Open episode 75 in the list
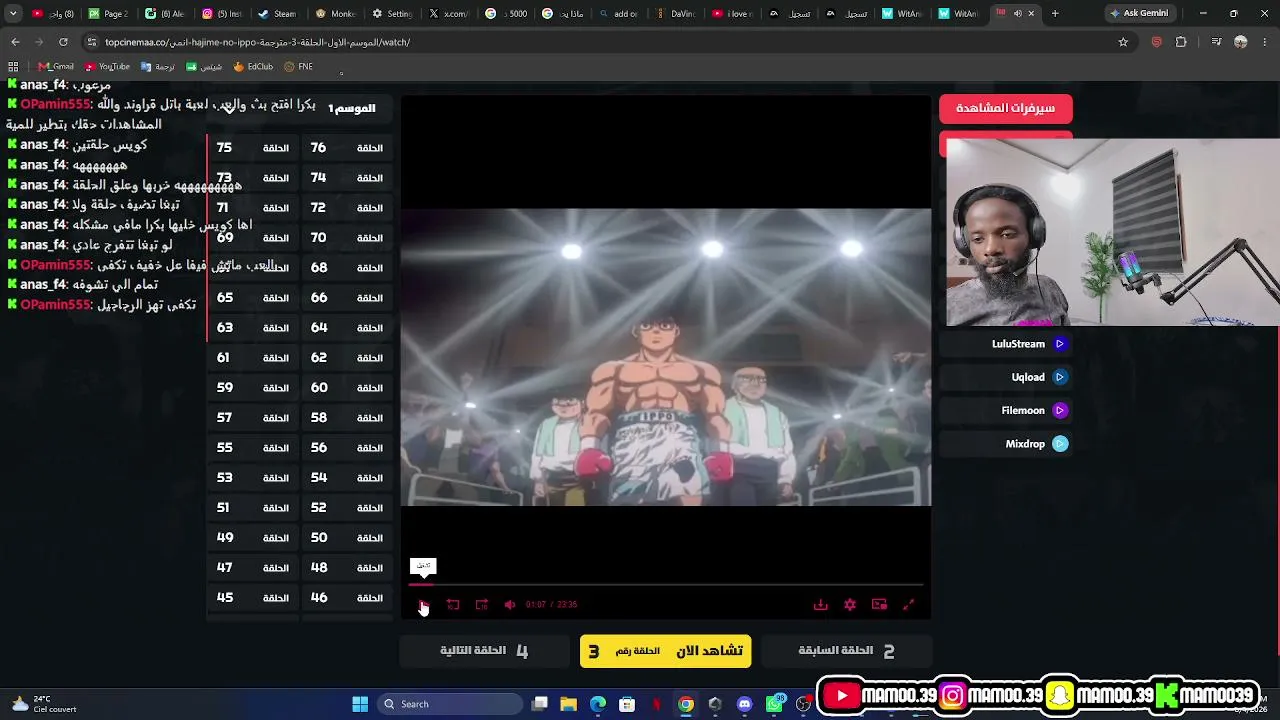This screenshot has width=1280, height=720. point(252,148)
